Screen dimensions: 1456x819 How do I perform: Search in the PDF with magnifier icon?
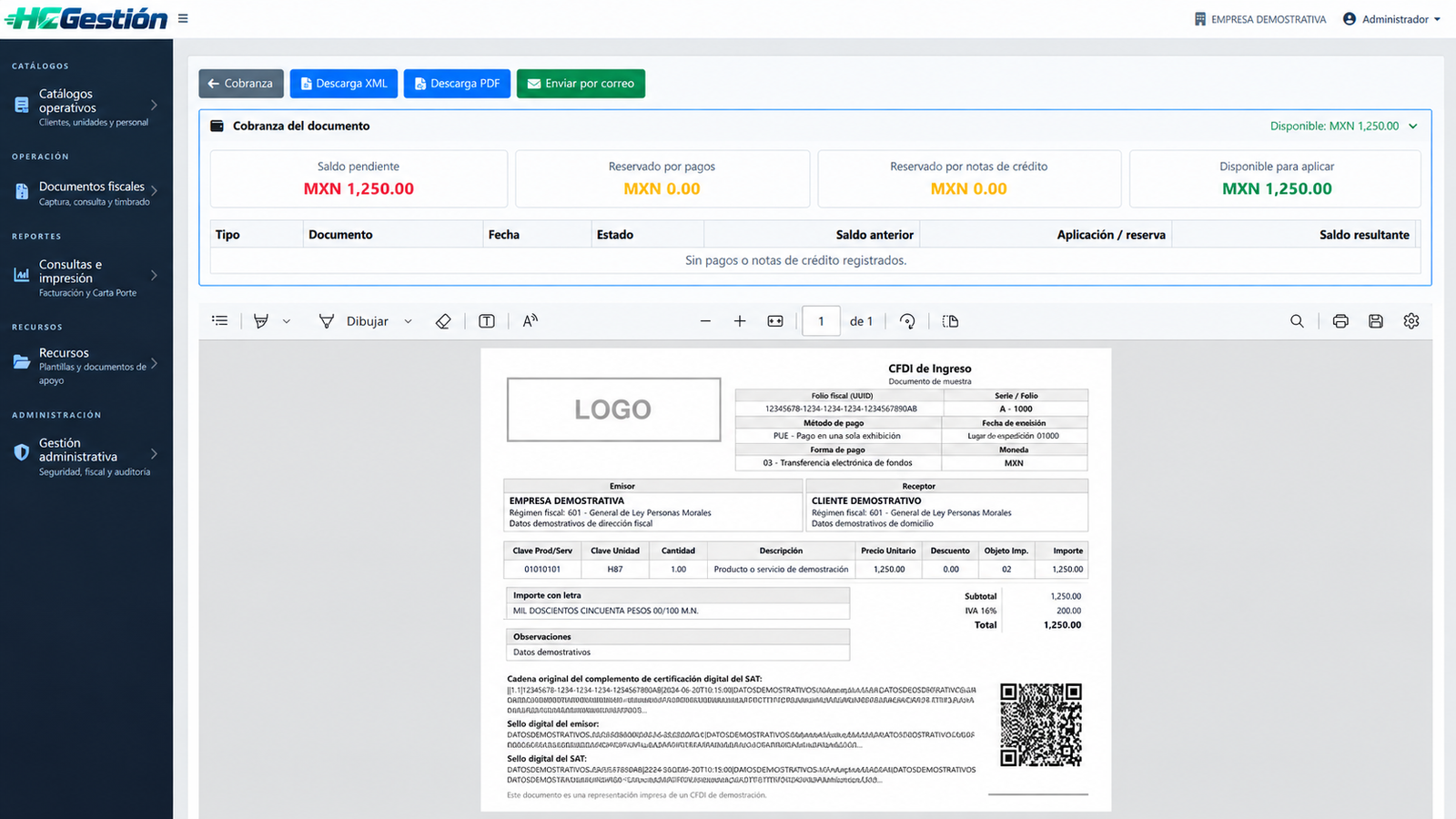1297,321
